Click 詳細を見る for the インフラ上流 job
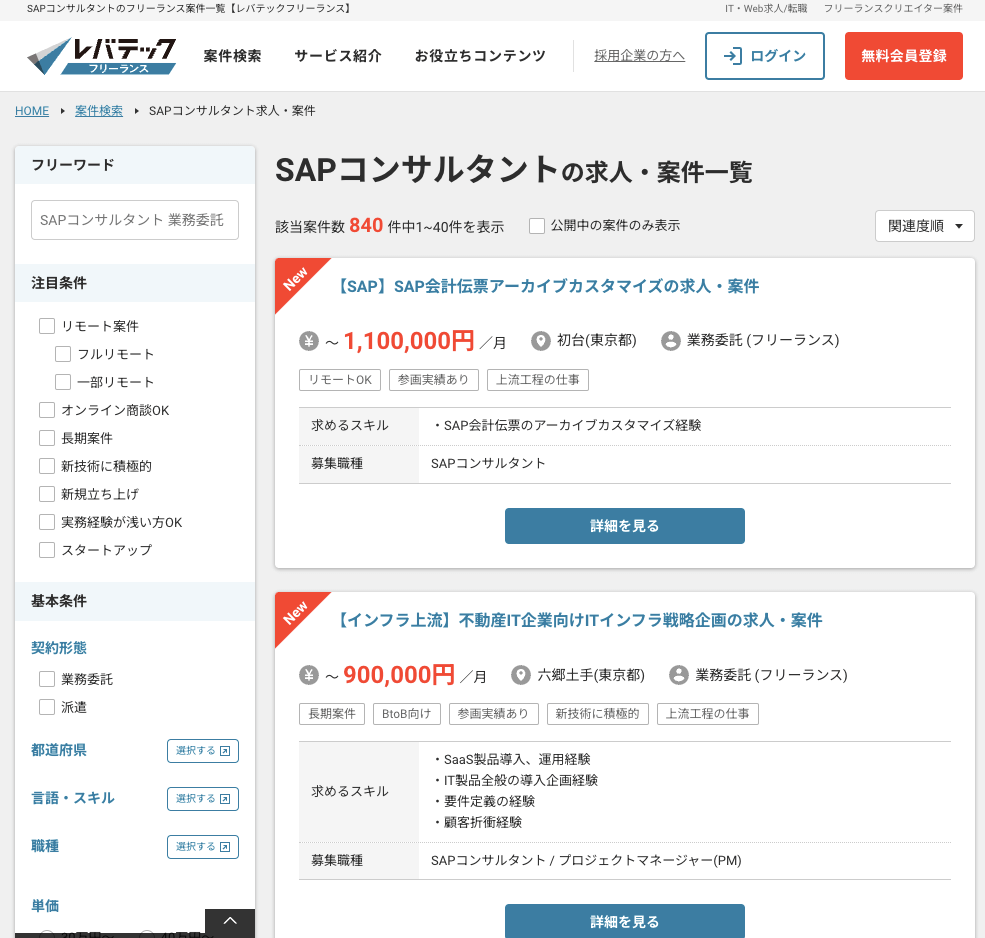 [x=624, y=921]
